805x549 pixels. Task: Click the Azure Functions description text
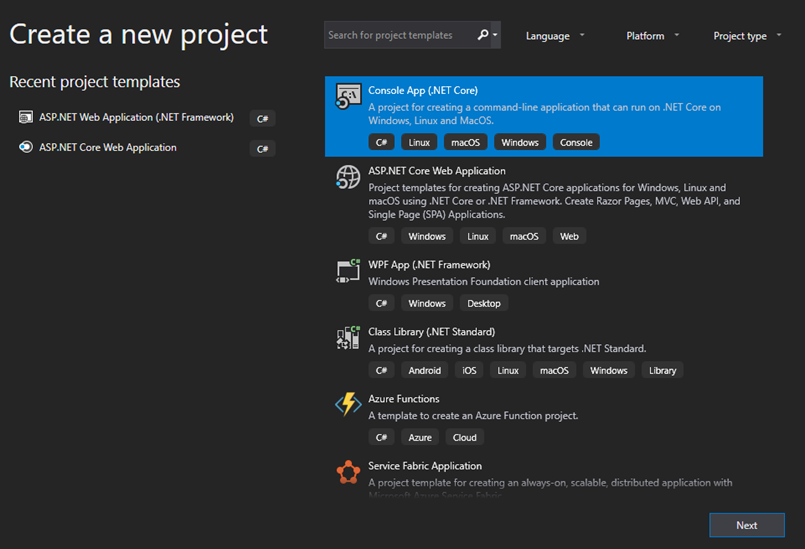(x=473, y=416)
